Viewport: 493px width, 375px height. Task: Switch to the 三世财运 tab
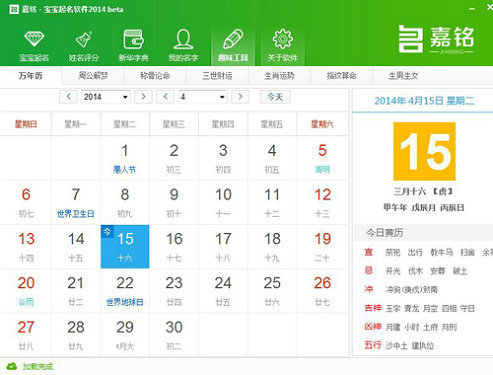click(x=217, y=76)
